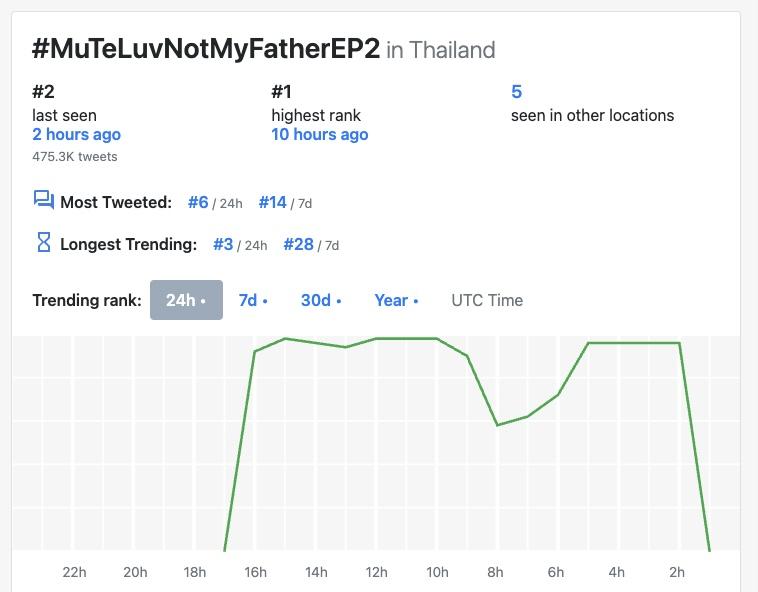This screenshot has width=758, height=592.
Task: Click the 5 other locations link
Action: pyautogui.click(x=516, y=92)
